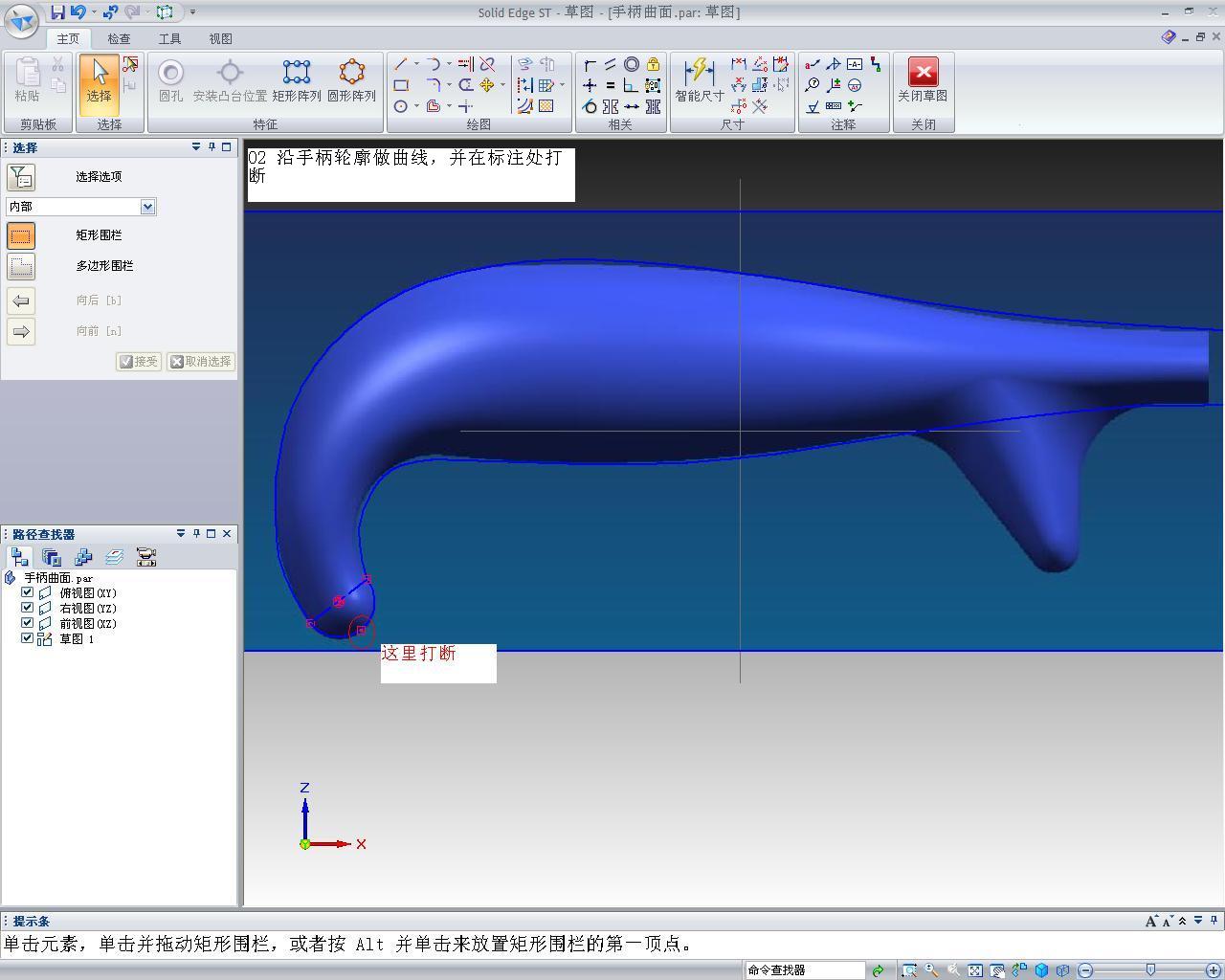Click the zoom-out minus button on slider

coord(1085,970)
